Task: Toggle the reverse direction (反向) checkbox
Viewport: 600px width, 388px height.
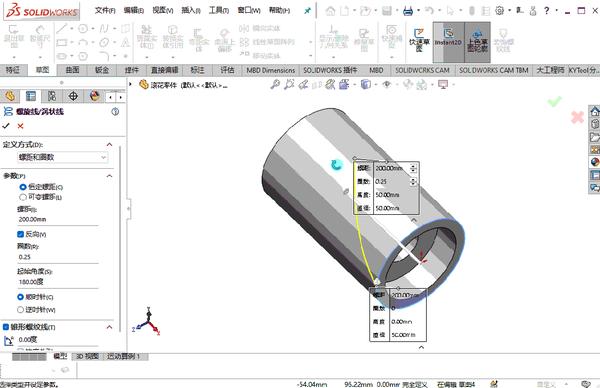Action: tap(20, 234)
